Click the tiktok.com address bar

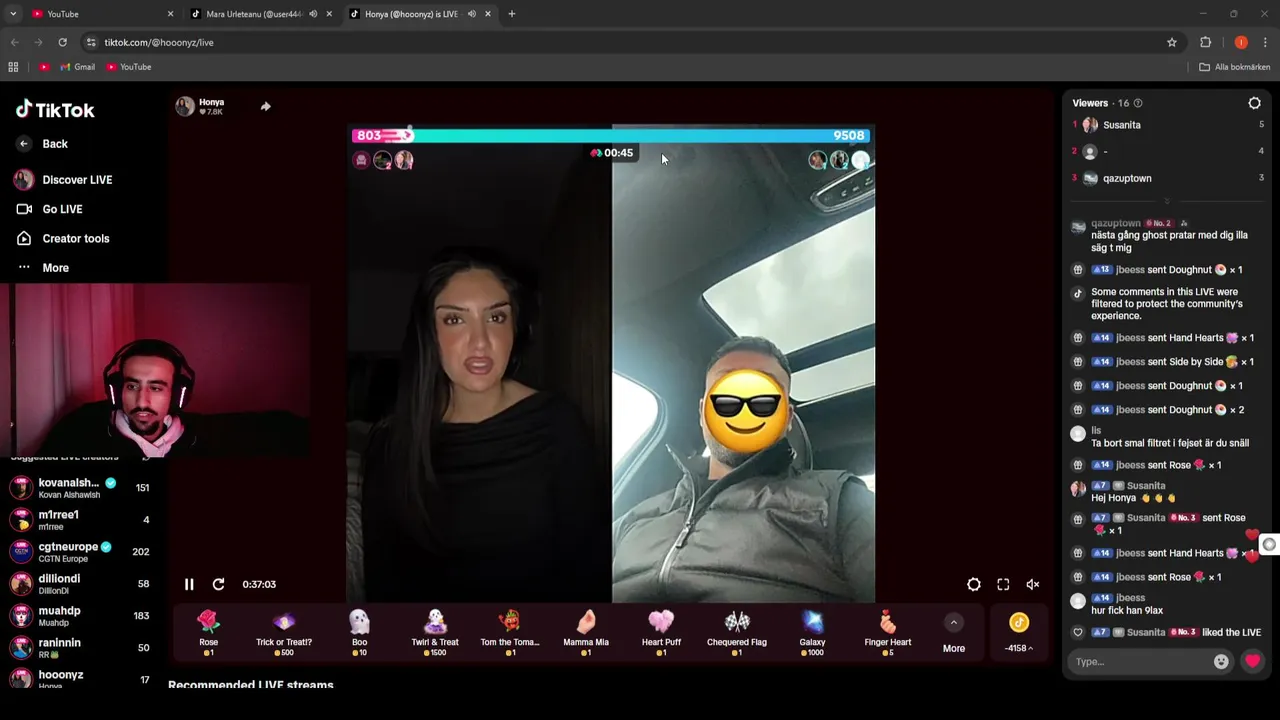click(x=620, y=42)
